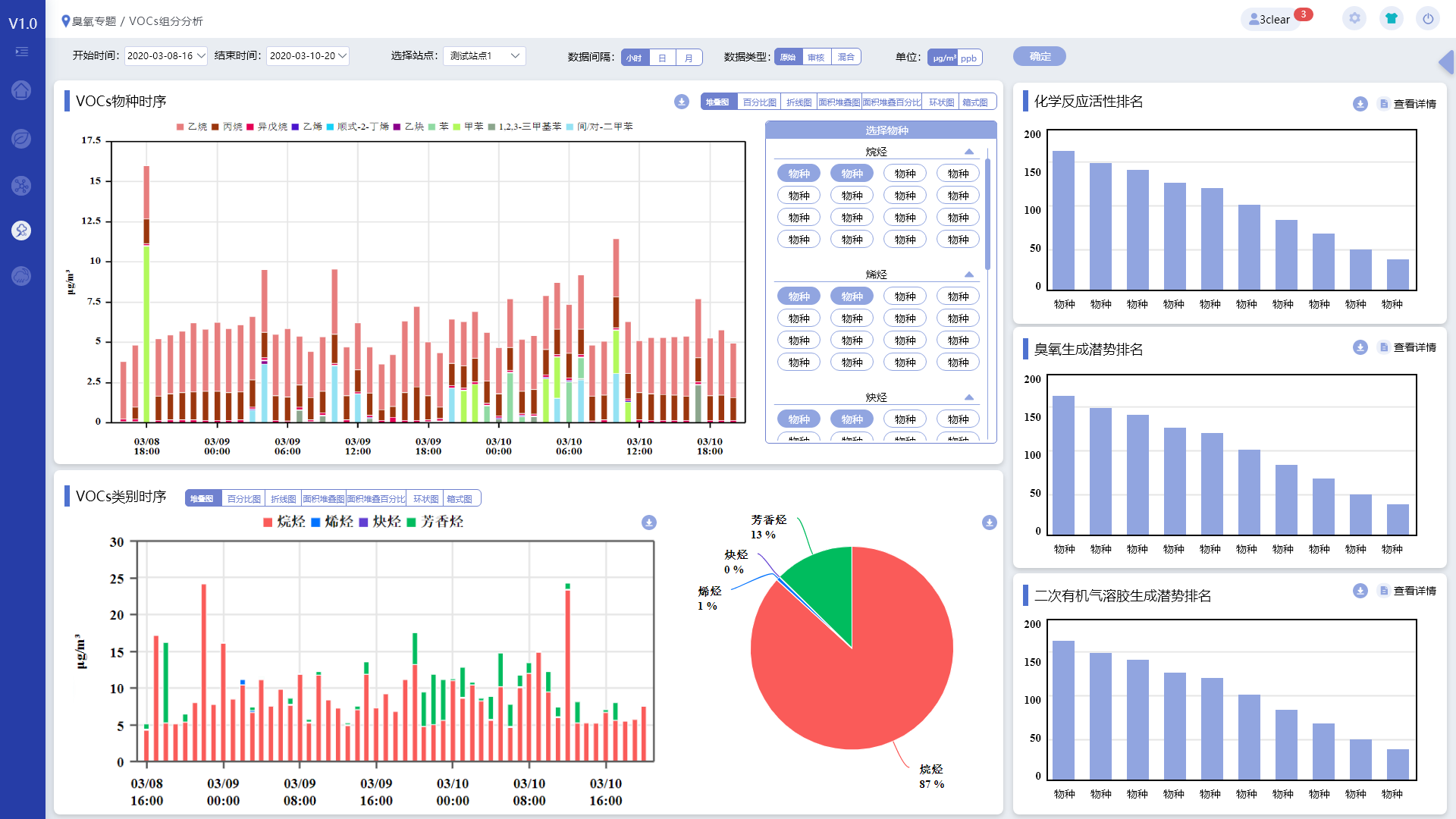Toggle the 烯烃 legend swatch in category chart
This screenshot has height=819, width=1456.
pyautogui.click(x=315, y=522)
